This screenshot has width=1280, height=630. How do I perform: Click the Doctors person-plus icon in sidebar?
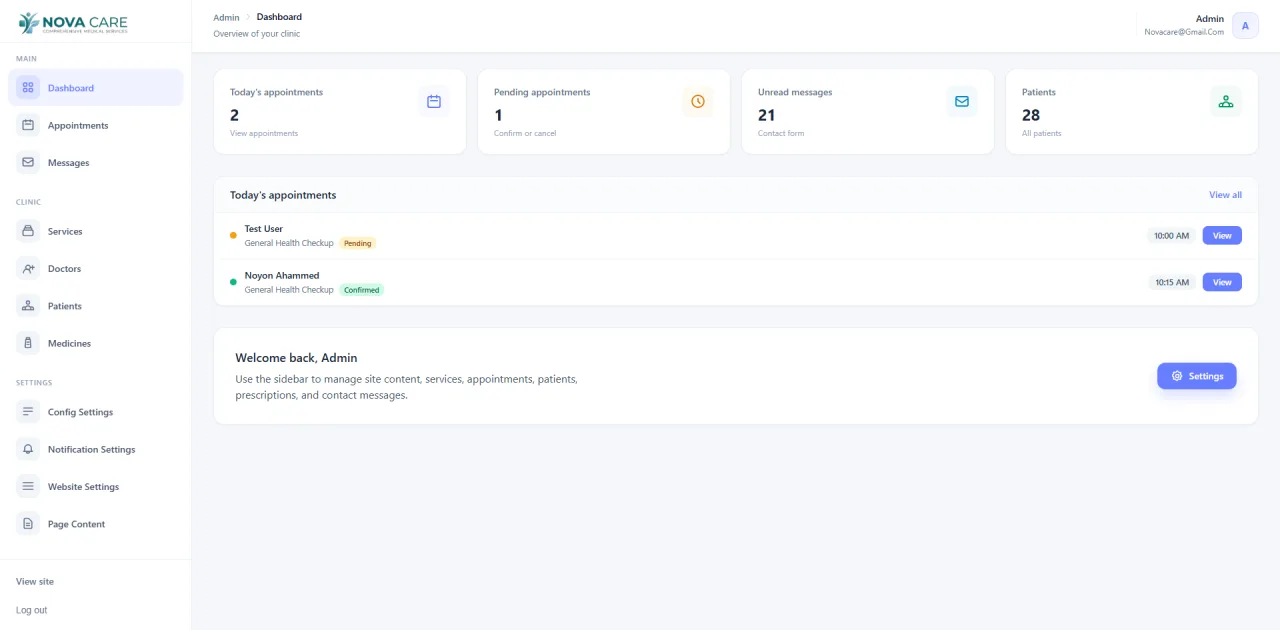[x=28, y=269]
